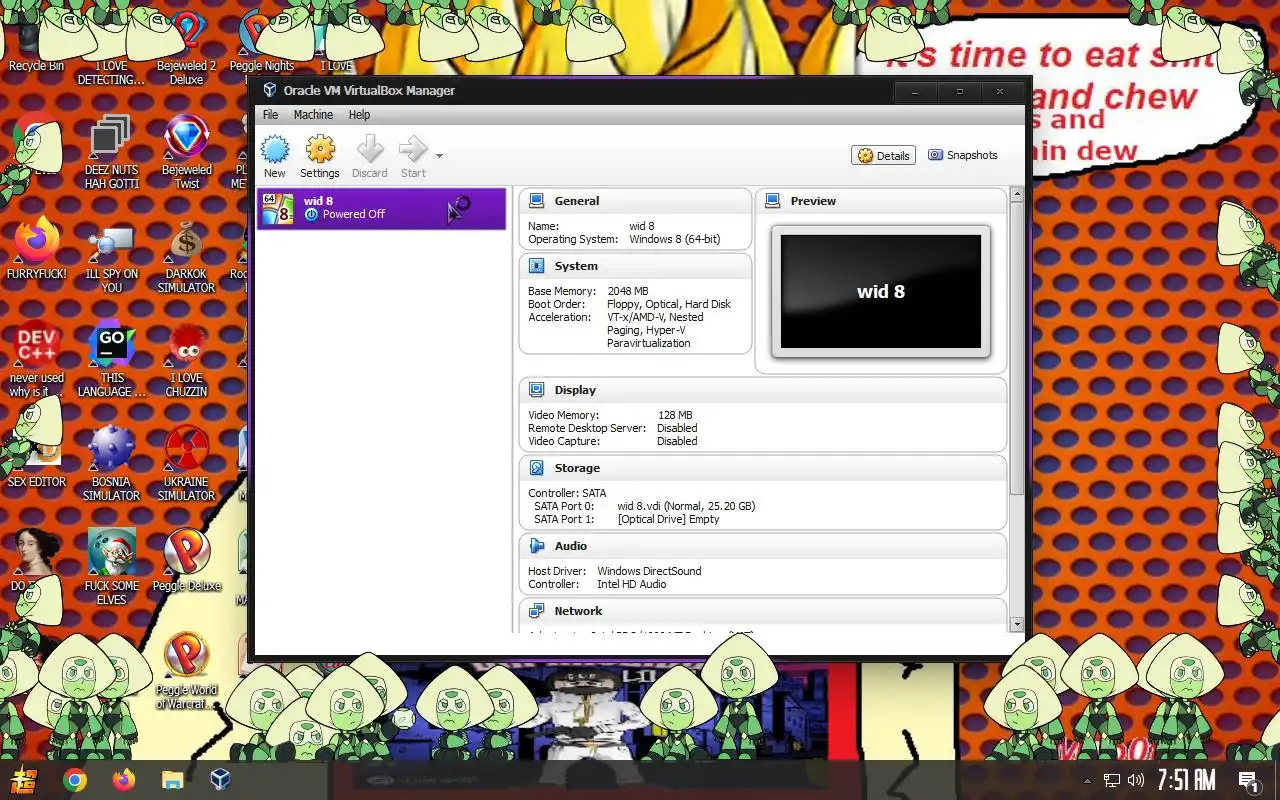This screenshot has width=1280, height=800.
Task: Open the ILL SPY ON YOU desktop shortcut
Action: pyautogui.click(x=111, y=259)
